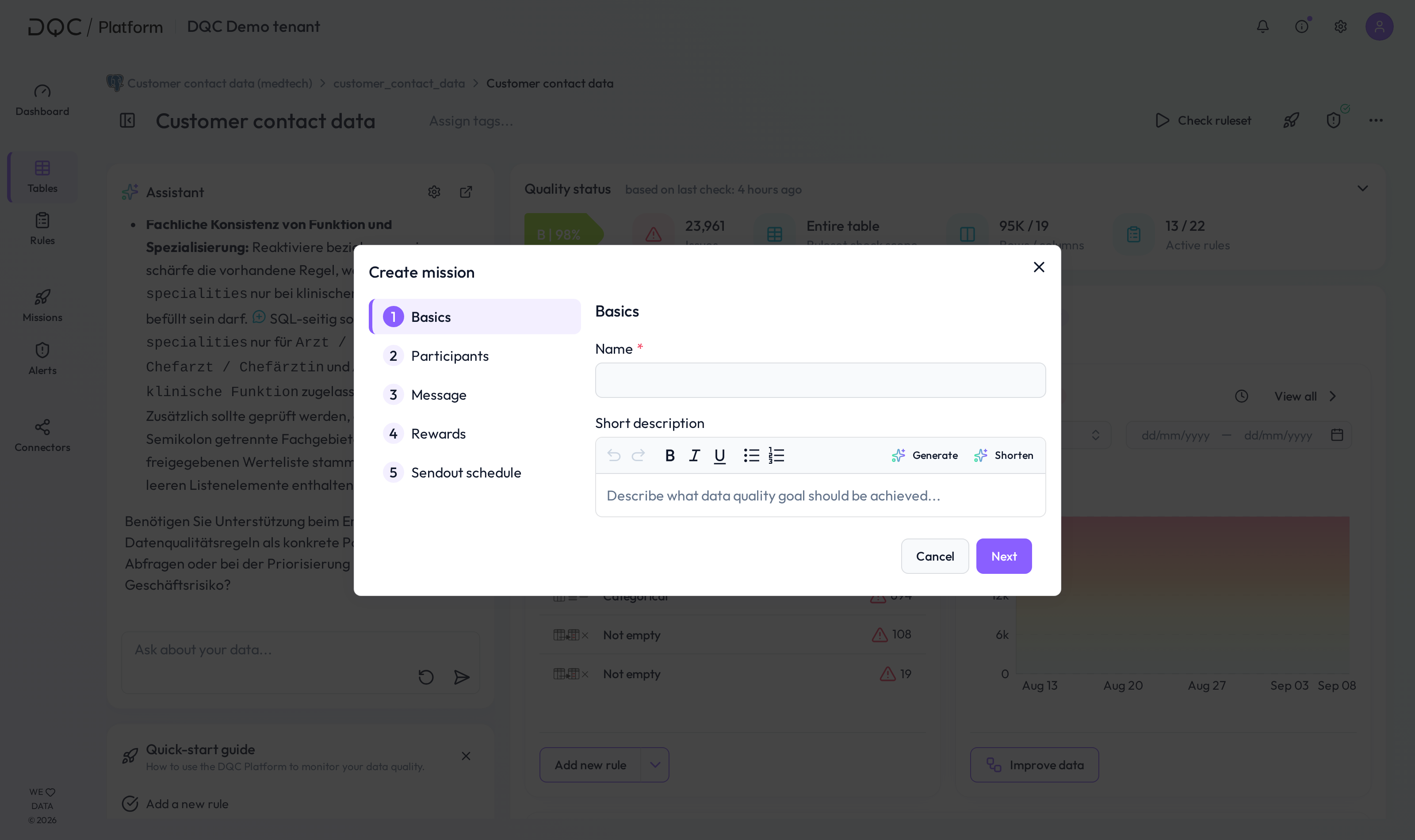Close the Create mission dialog
This screenshot has height=840, width=1415.
(1039, 267)
